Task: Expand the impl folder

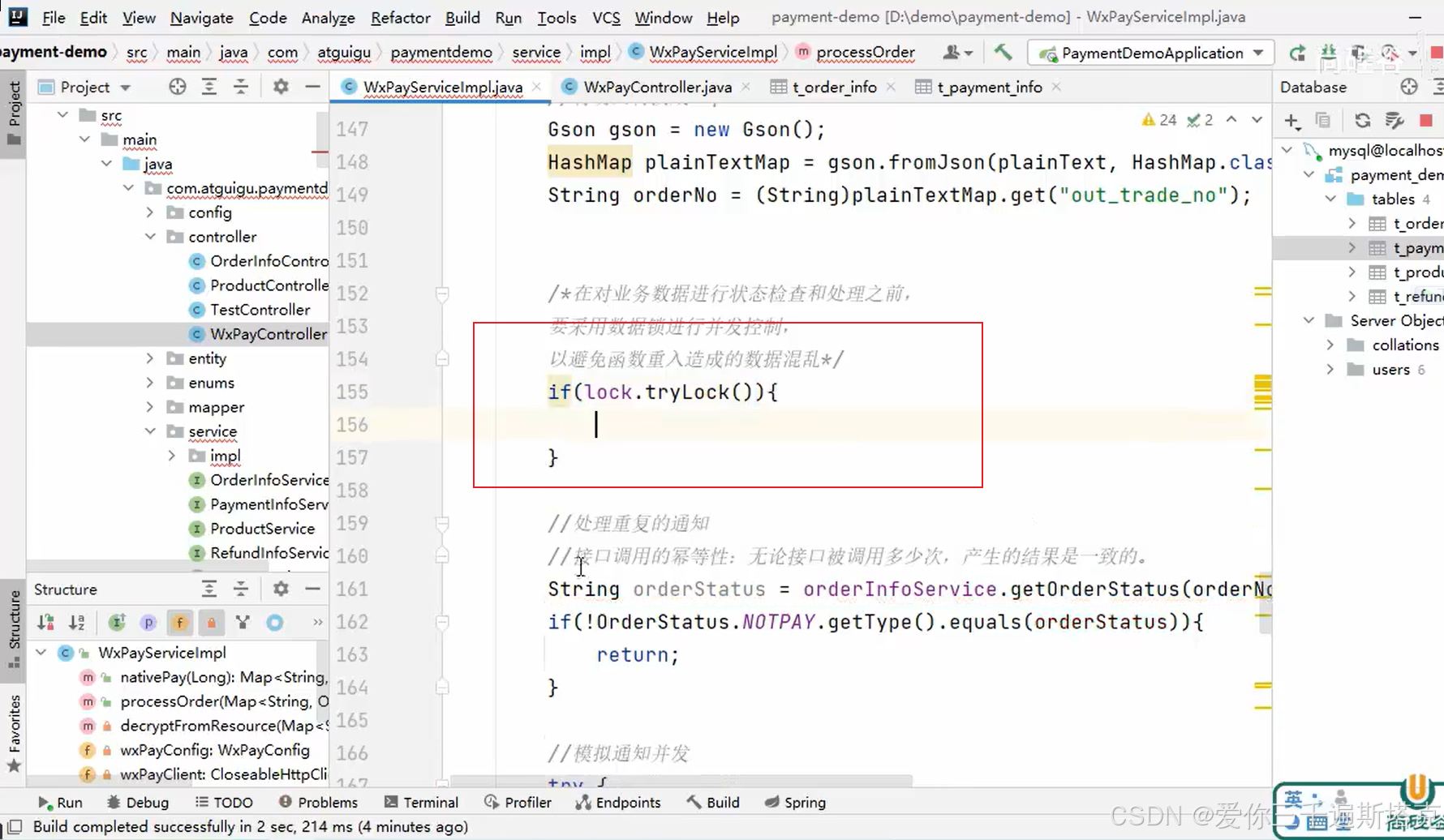Action: (x=172, y=456)
